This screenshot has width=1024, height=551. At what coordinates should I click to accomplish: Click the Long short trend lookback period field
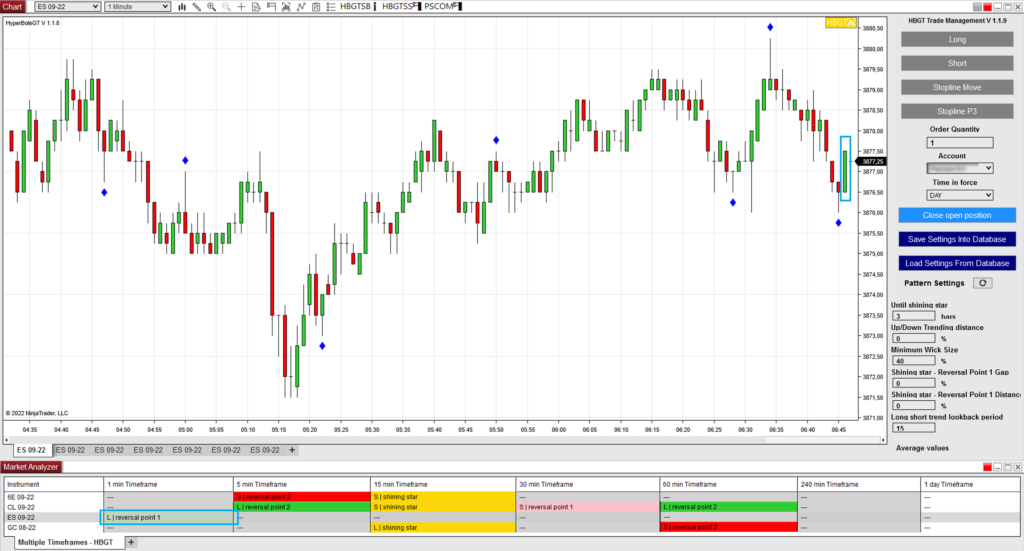tap(914, 428)
